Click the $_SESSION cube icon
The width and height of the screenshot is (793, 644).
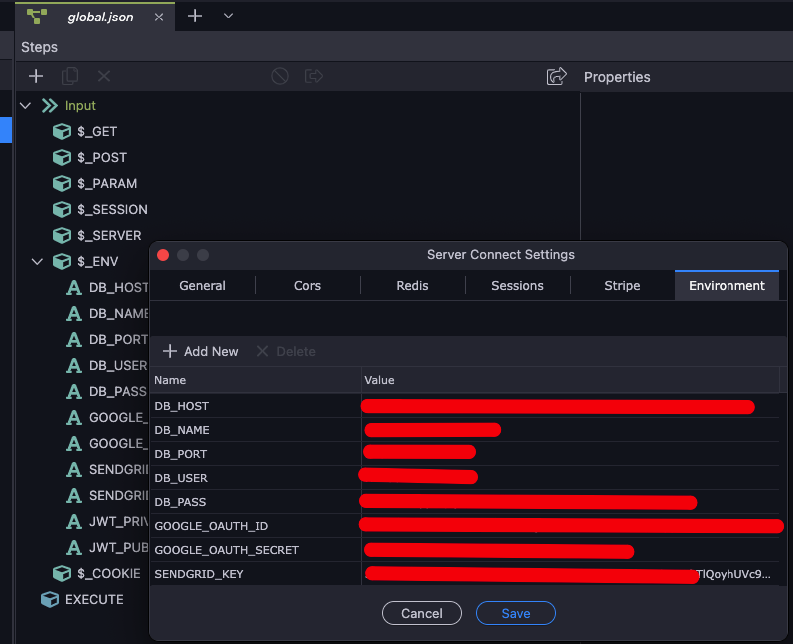[x=62, y=209]
